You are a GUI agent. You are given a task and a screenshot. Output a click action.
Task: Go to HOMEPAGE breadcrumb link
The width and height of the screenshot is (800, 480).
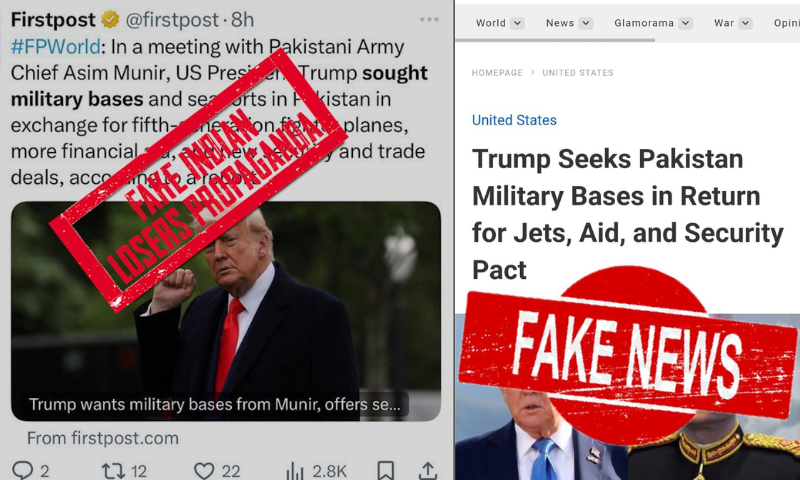497,73
